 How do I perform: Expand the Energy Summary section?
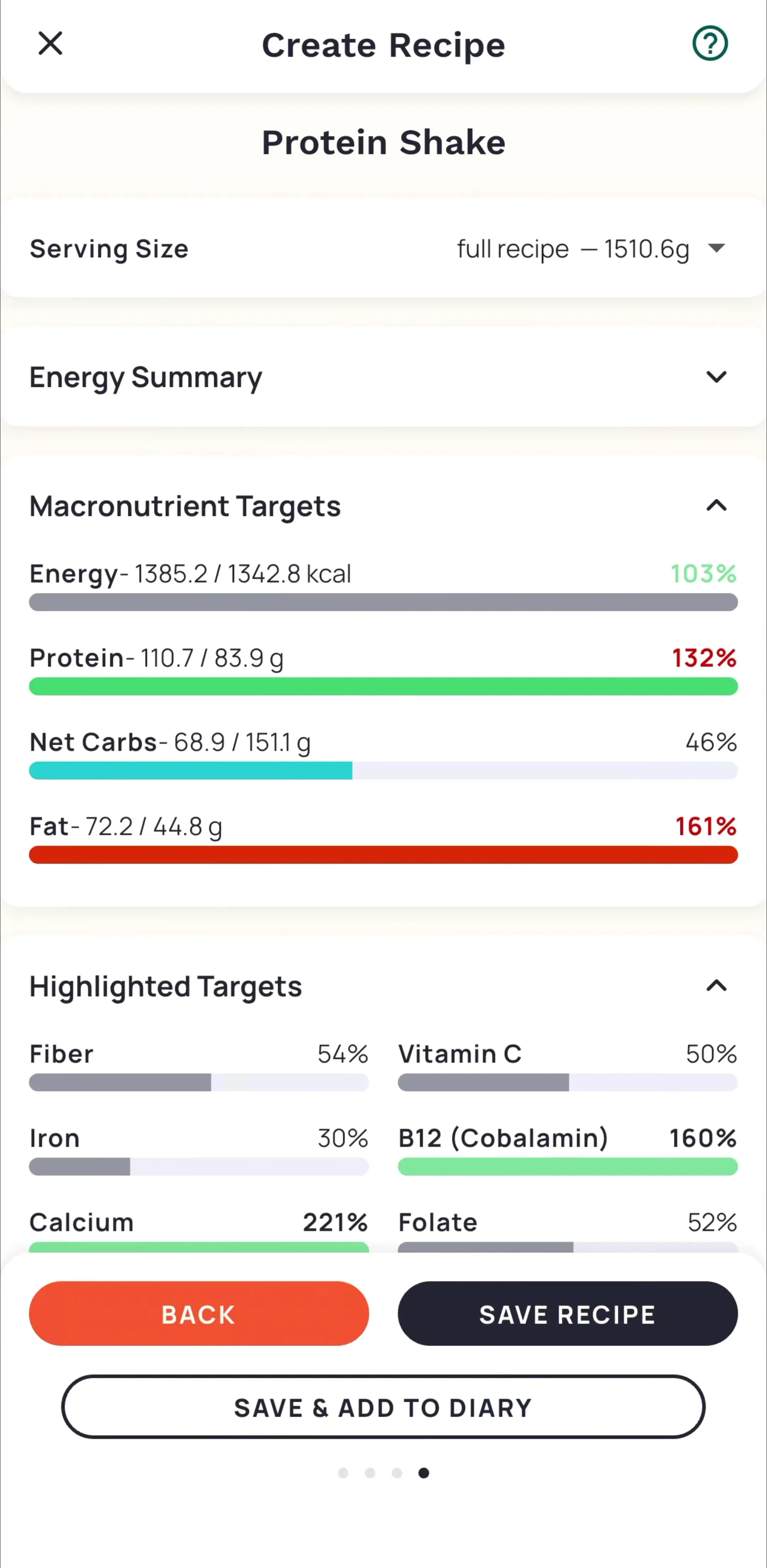[x=717, y=377]
